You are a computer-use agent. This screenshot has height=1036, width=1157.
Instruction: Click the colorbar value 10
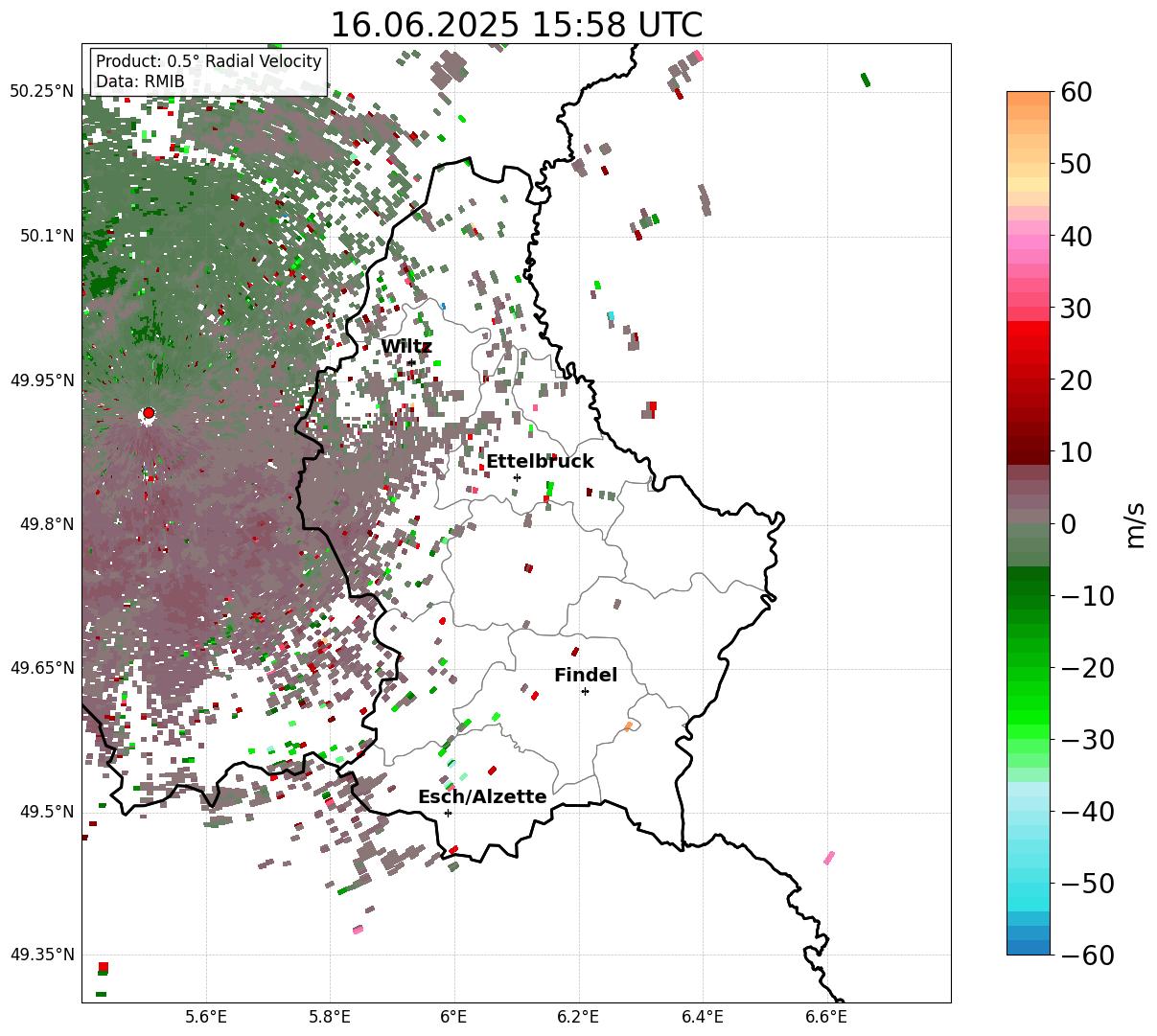pos(1075,452)
